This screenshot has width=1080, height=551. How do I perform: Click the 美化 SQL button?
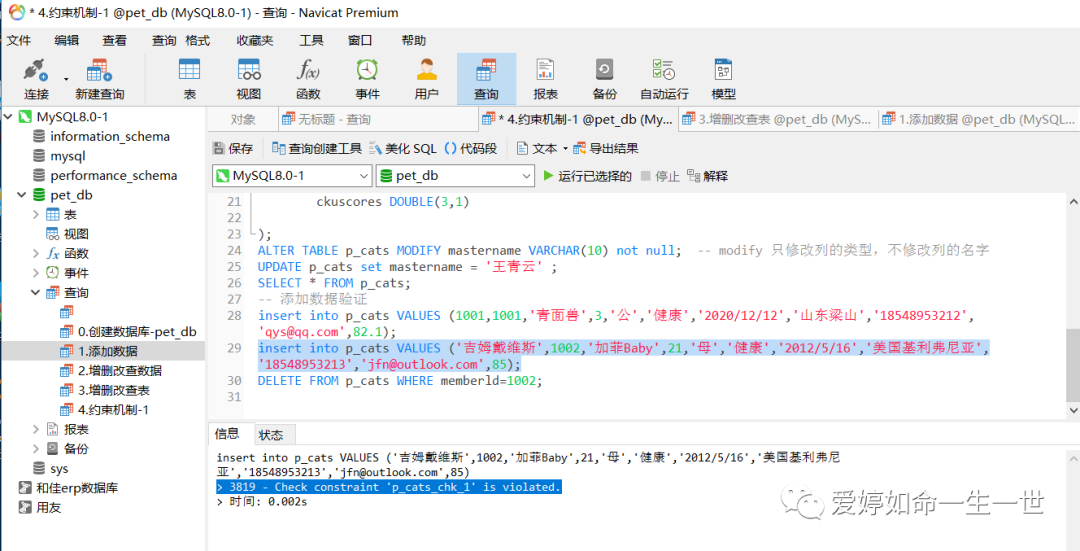pos(404,148)
